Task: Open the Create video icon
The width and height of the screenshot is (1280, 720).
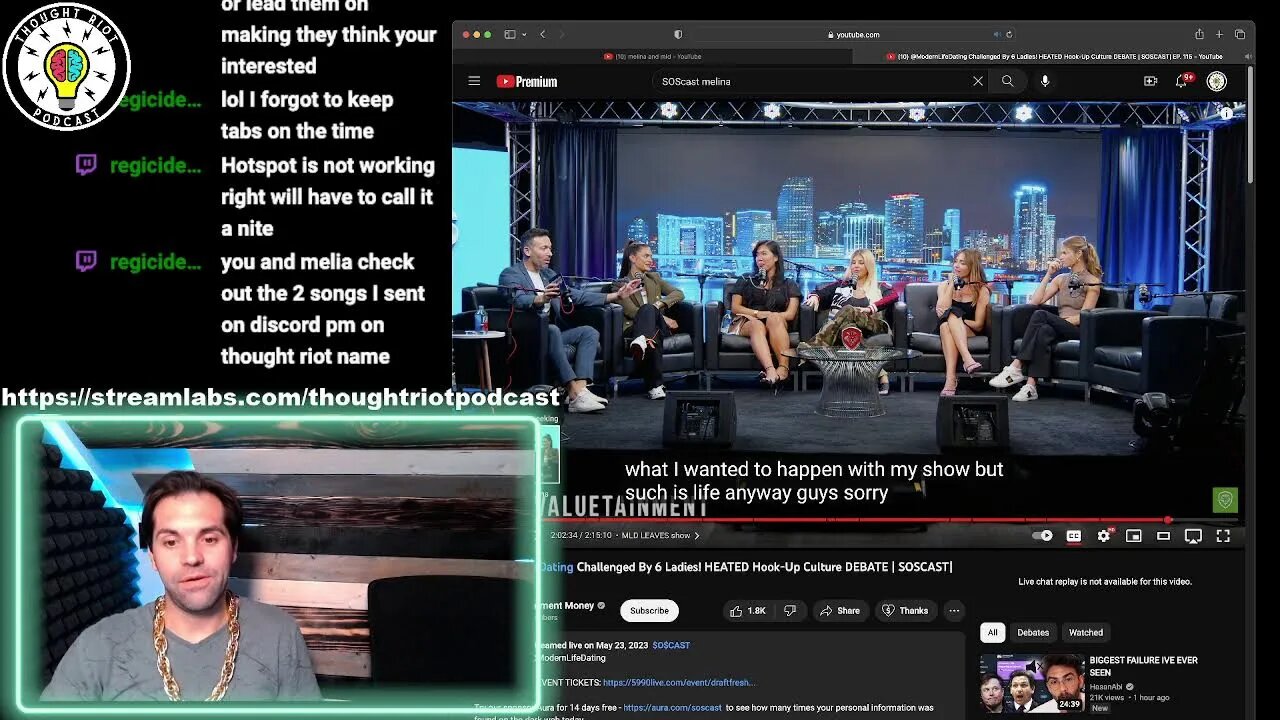Action: (x=1150, y=81)
